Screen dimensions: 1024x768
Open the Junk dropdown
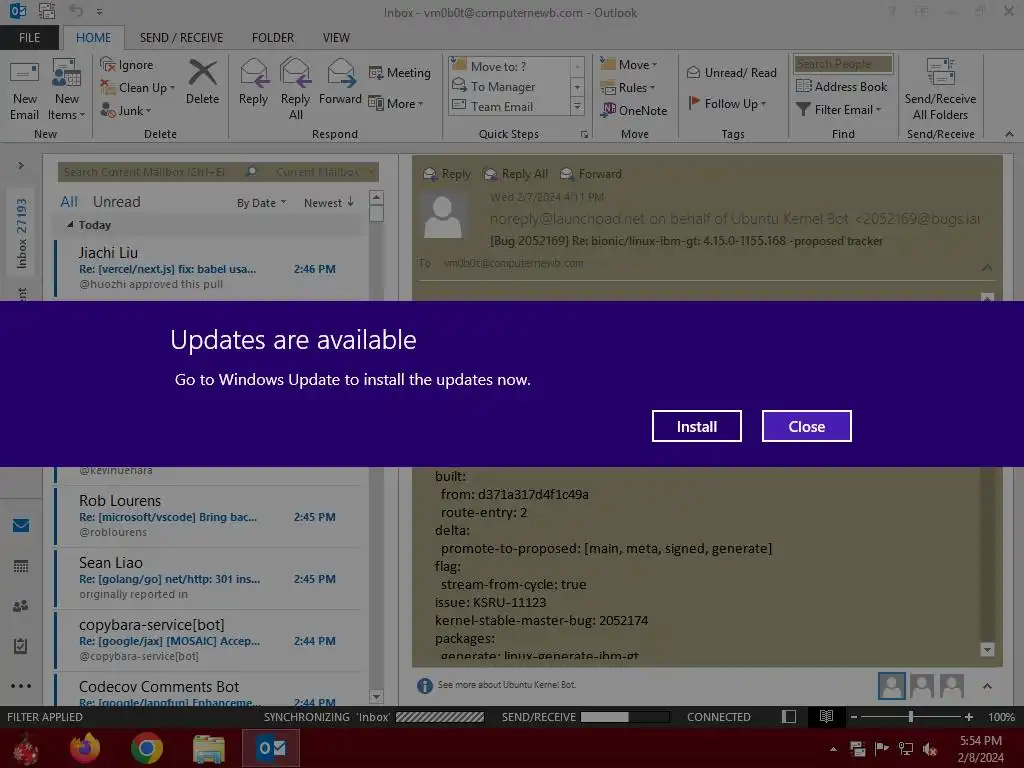126,110
